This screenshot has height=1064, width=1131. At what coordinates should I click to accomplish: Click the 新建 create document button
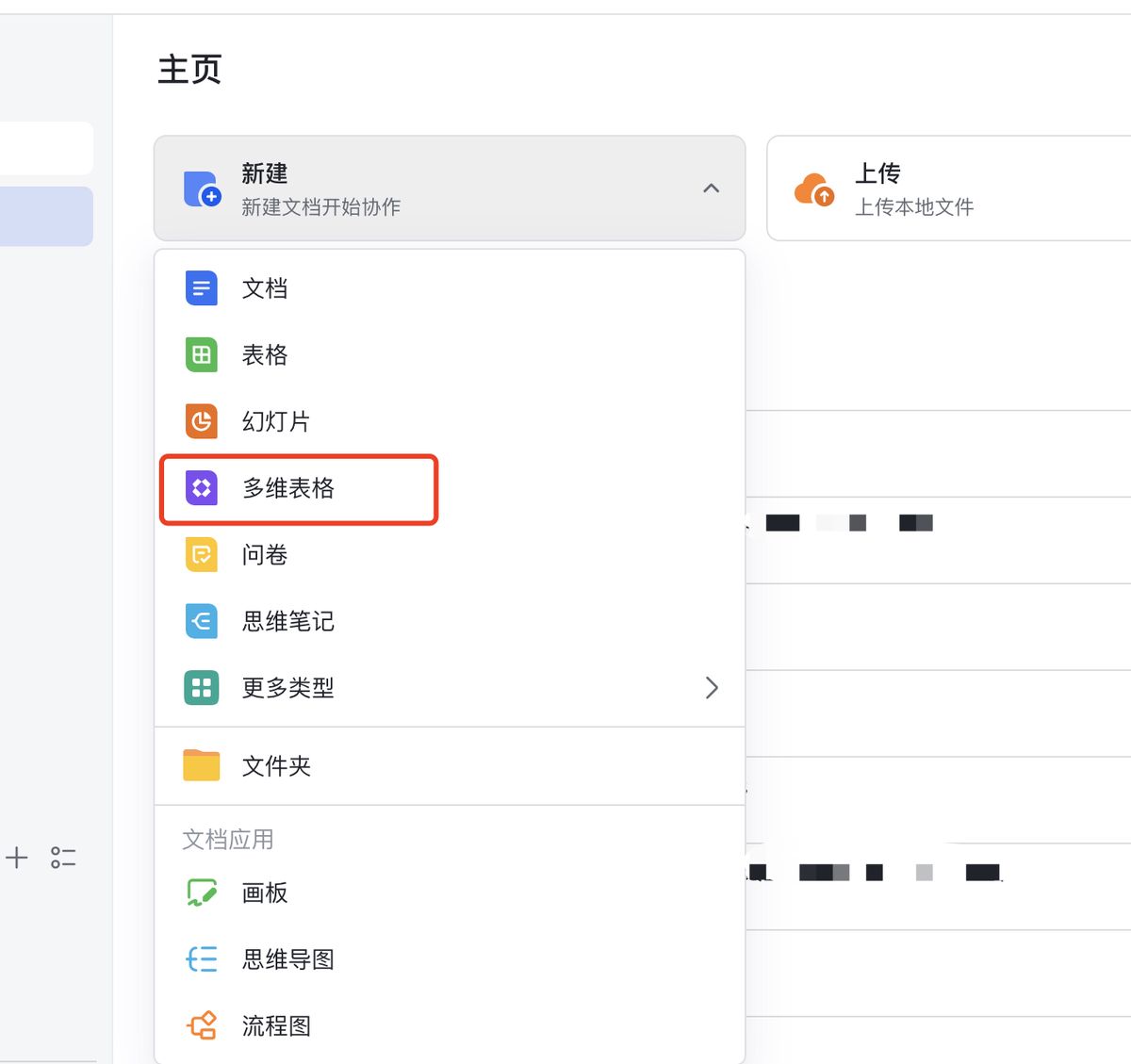tap(424, 188)
